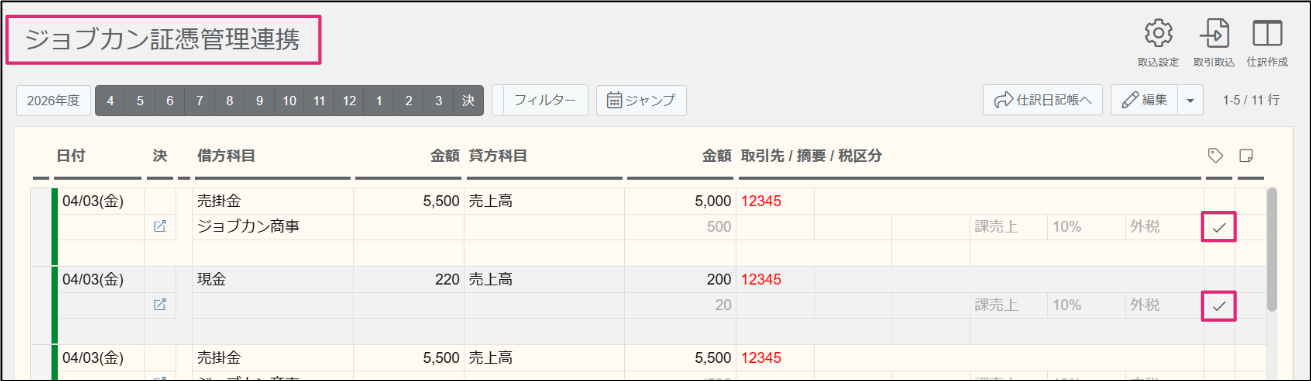This screenshot has width=1311, height=381.
Task: Open the 仕訳作成 split-panel icon
Action: pos(1267,33)
